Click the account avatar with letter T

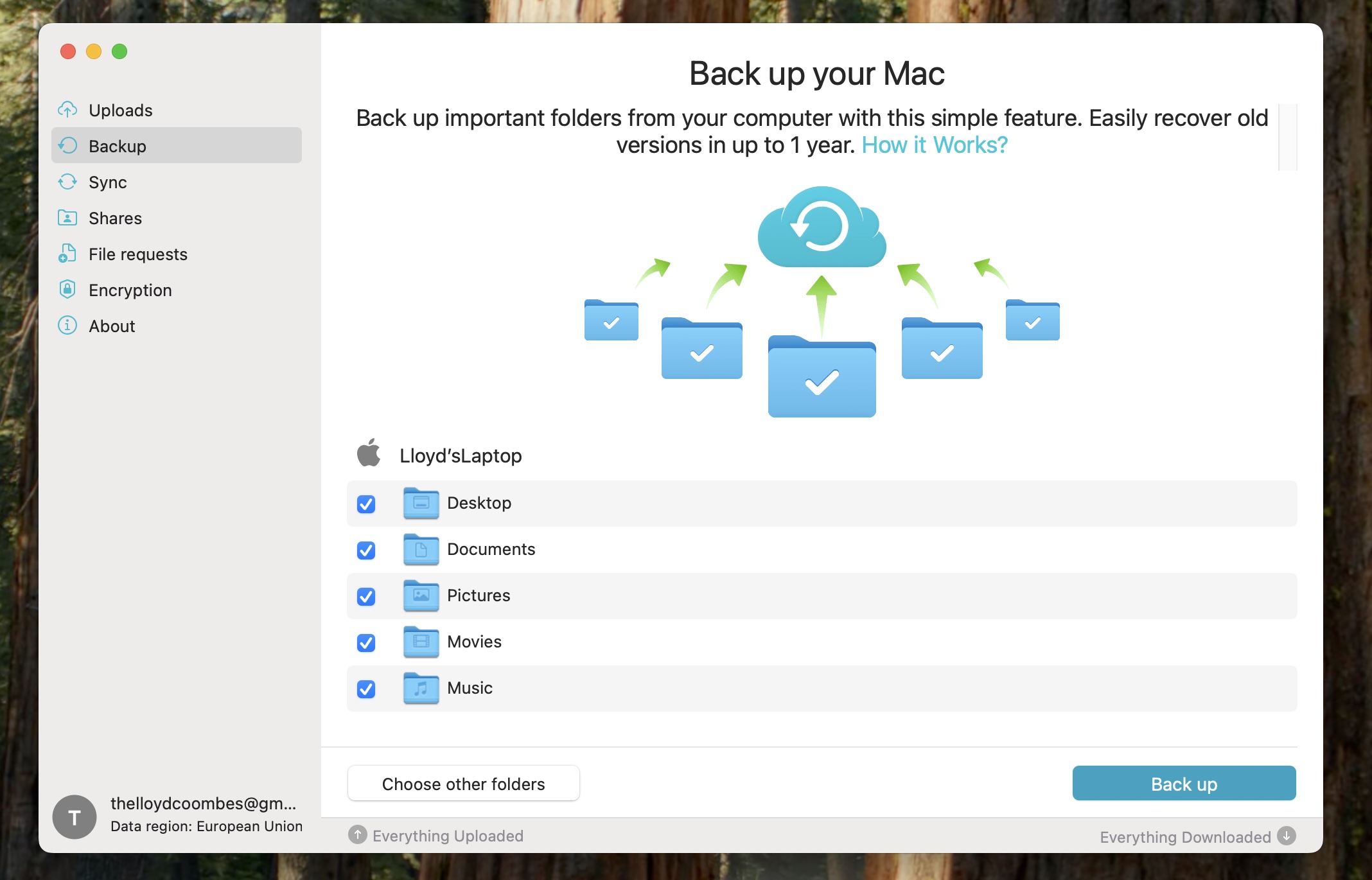pyautogui.click(x=75, y=816)
